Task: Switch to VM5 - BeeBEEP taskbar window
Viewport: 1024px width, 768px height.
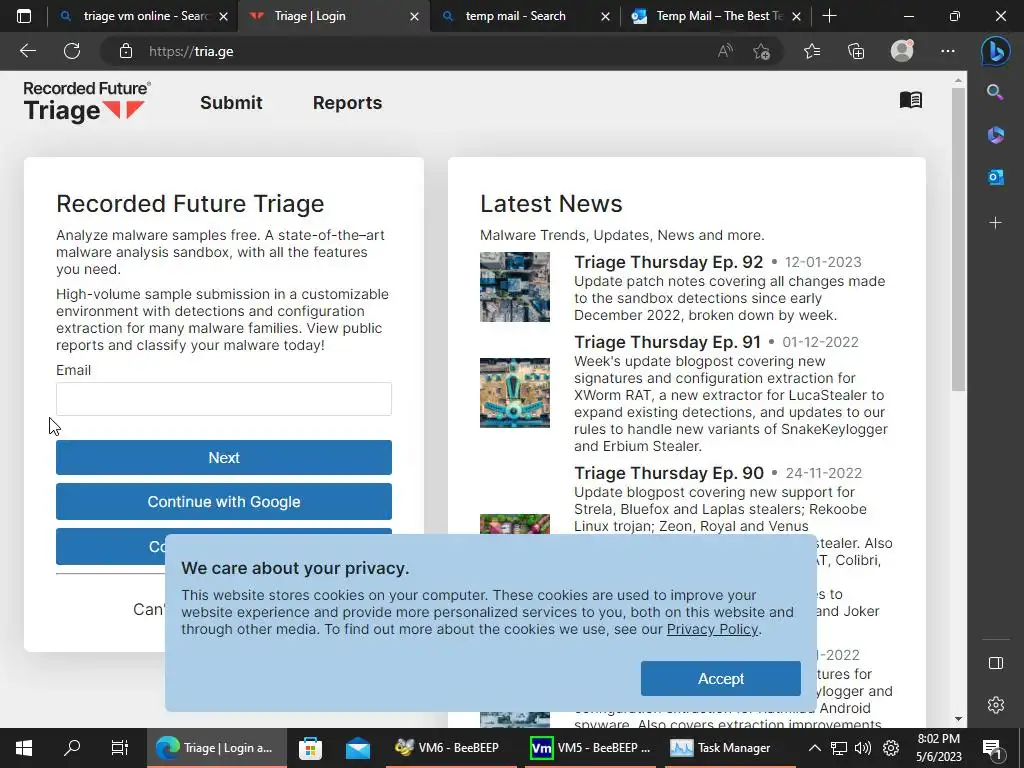Action: pos(591,748)
